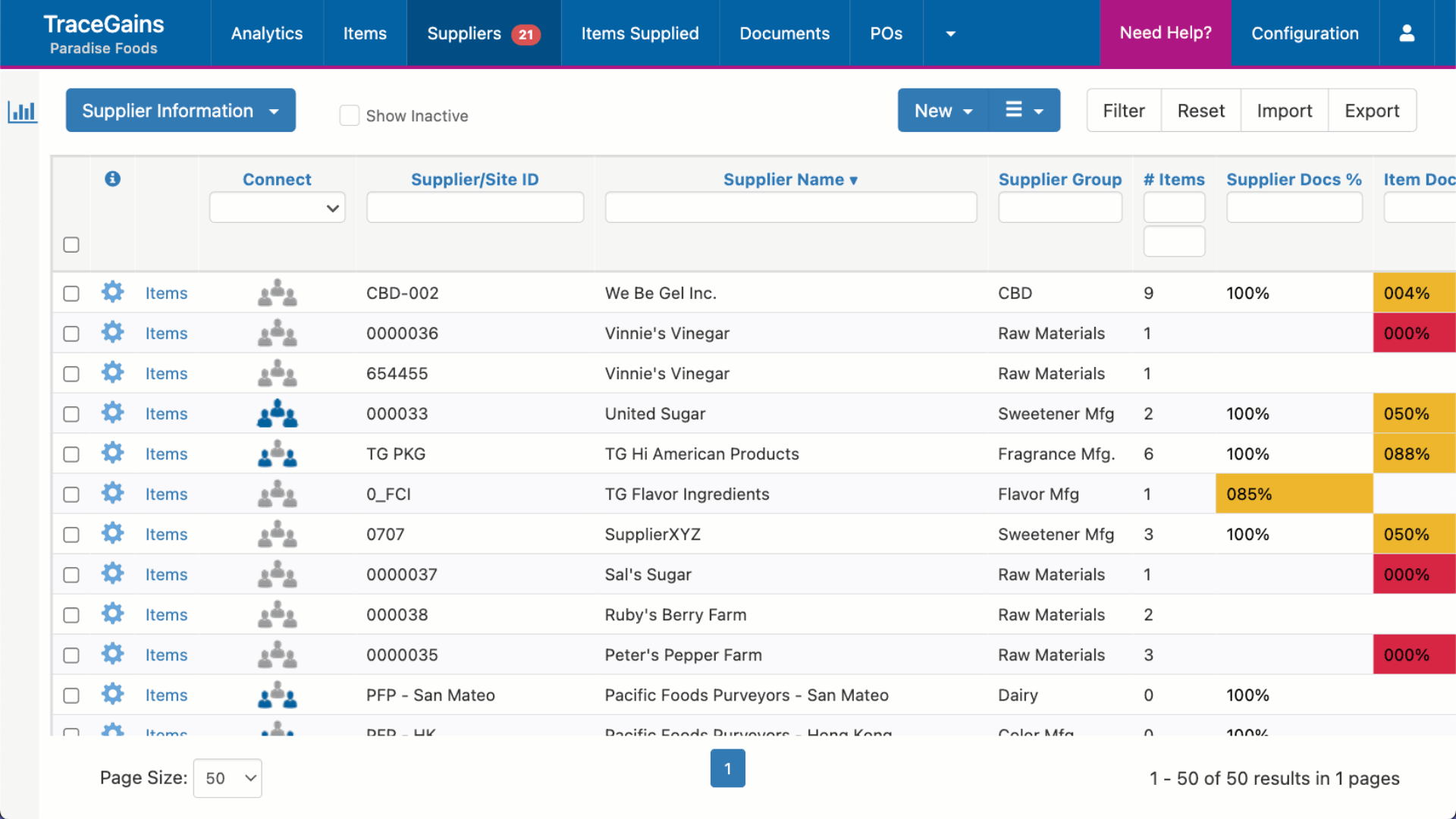The width and height of the screenshot is (1456, 819).
Task: Click connect people icon for SupplierXYZ
Action: coord(278,534)
